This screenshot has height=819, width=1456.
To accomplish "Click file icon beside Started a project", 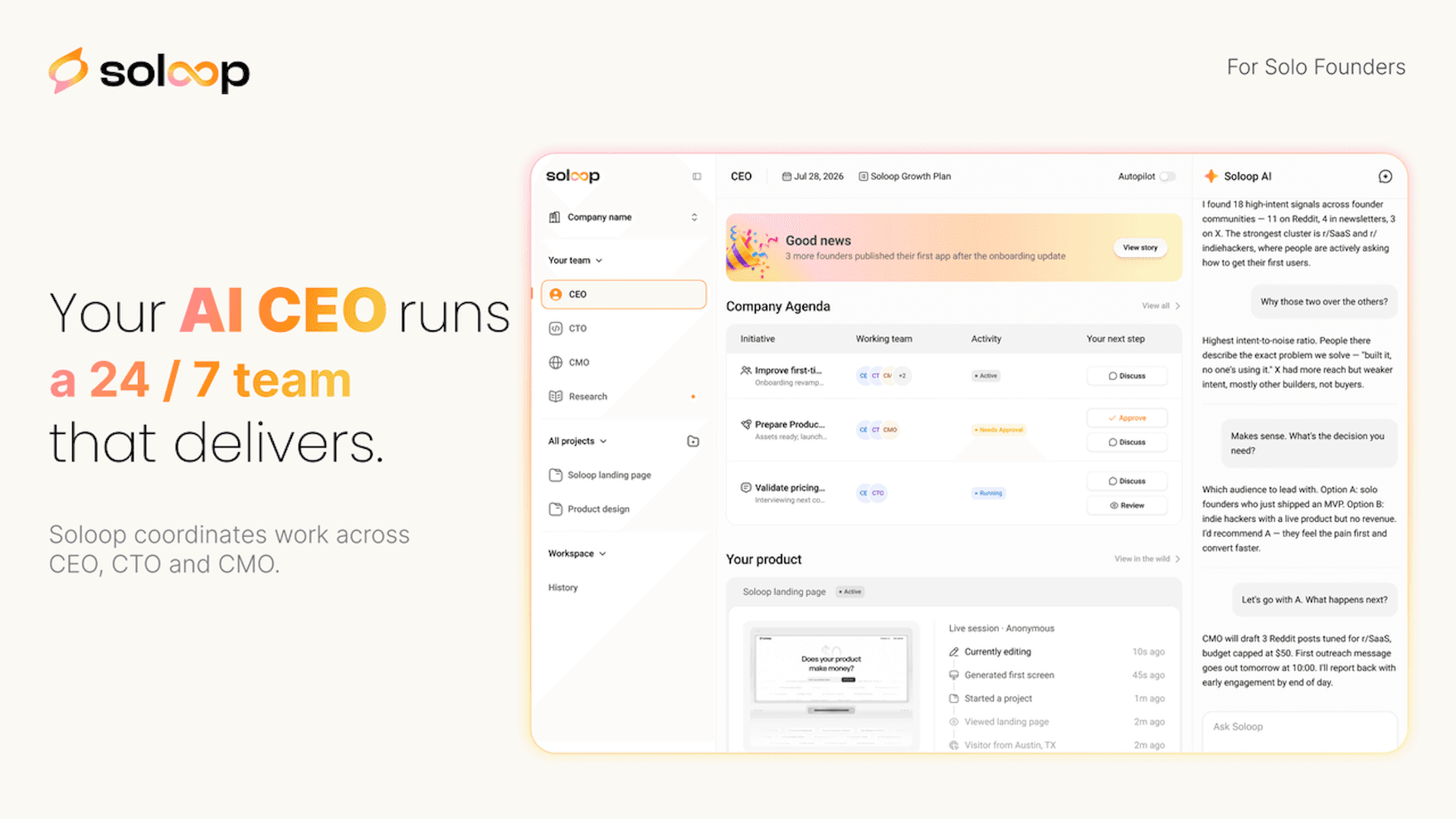I will (954, 699).
